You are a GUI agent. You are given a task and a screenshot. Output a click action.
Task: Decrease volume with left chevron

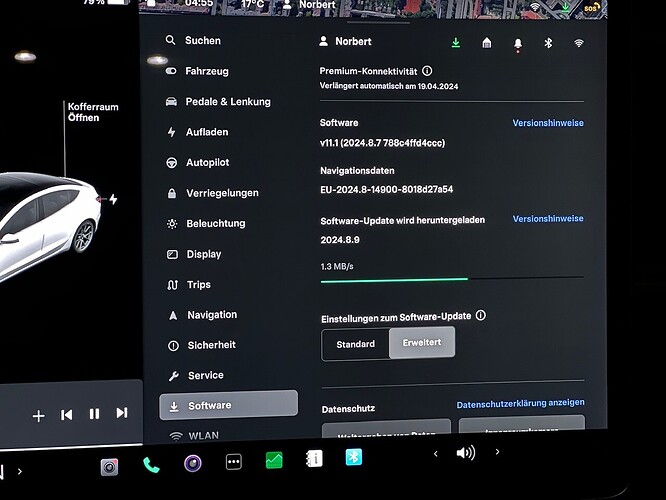pyautogui.click(x=435, y=454)
